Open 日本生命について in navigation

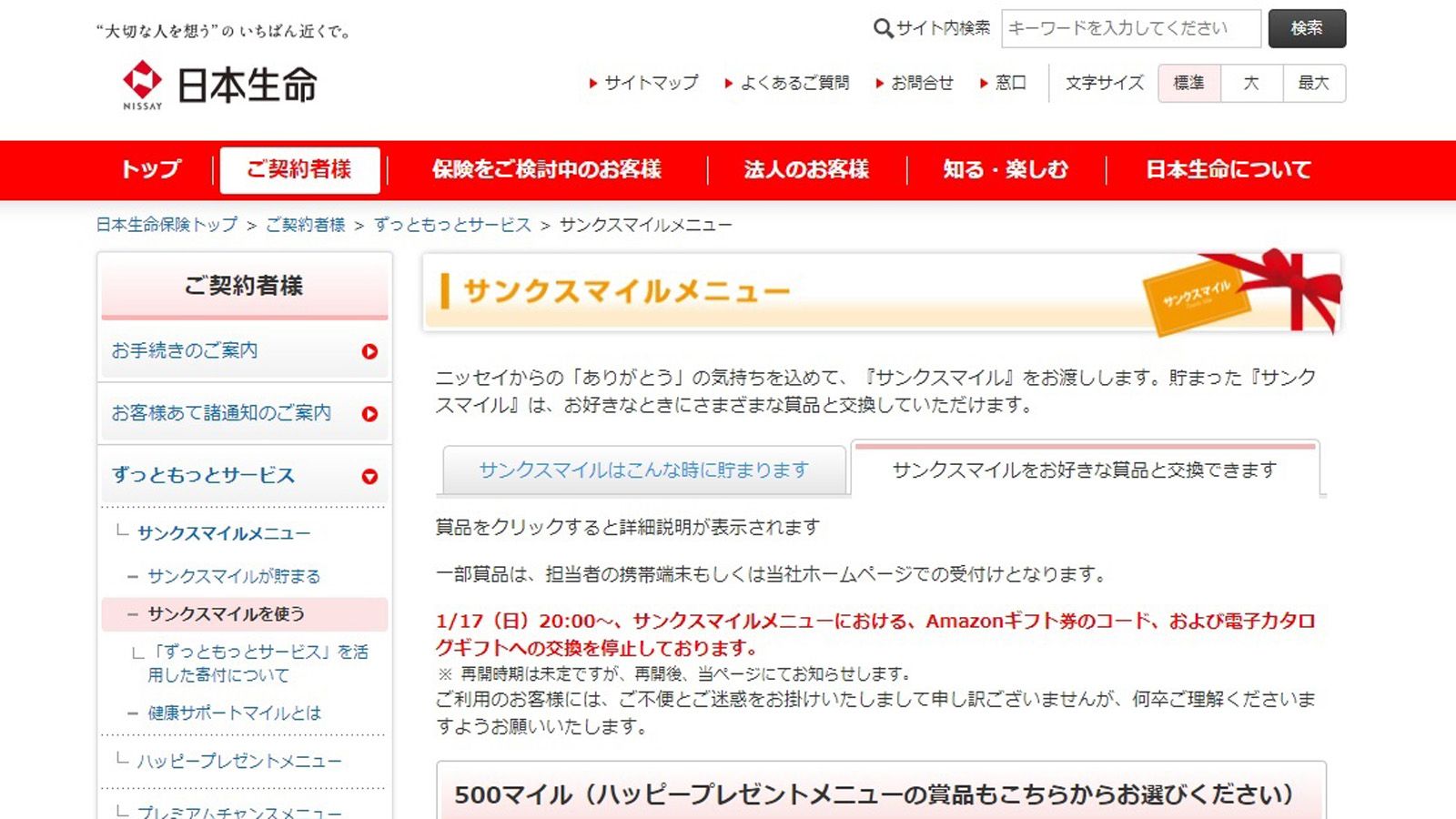coord(1228,169)
